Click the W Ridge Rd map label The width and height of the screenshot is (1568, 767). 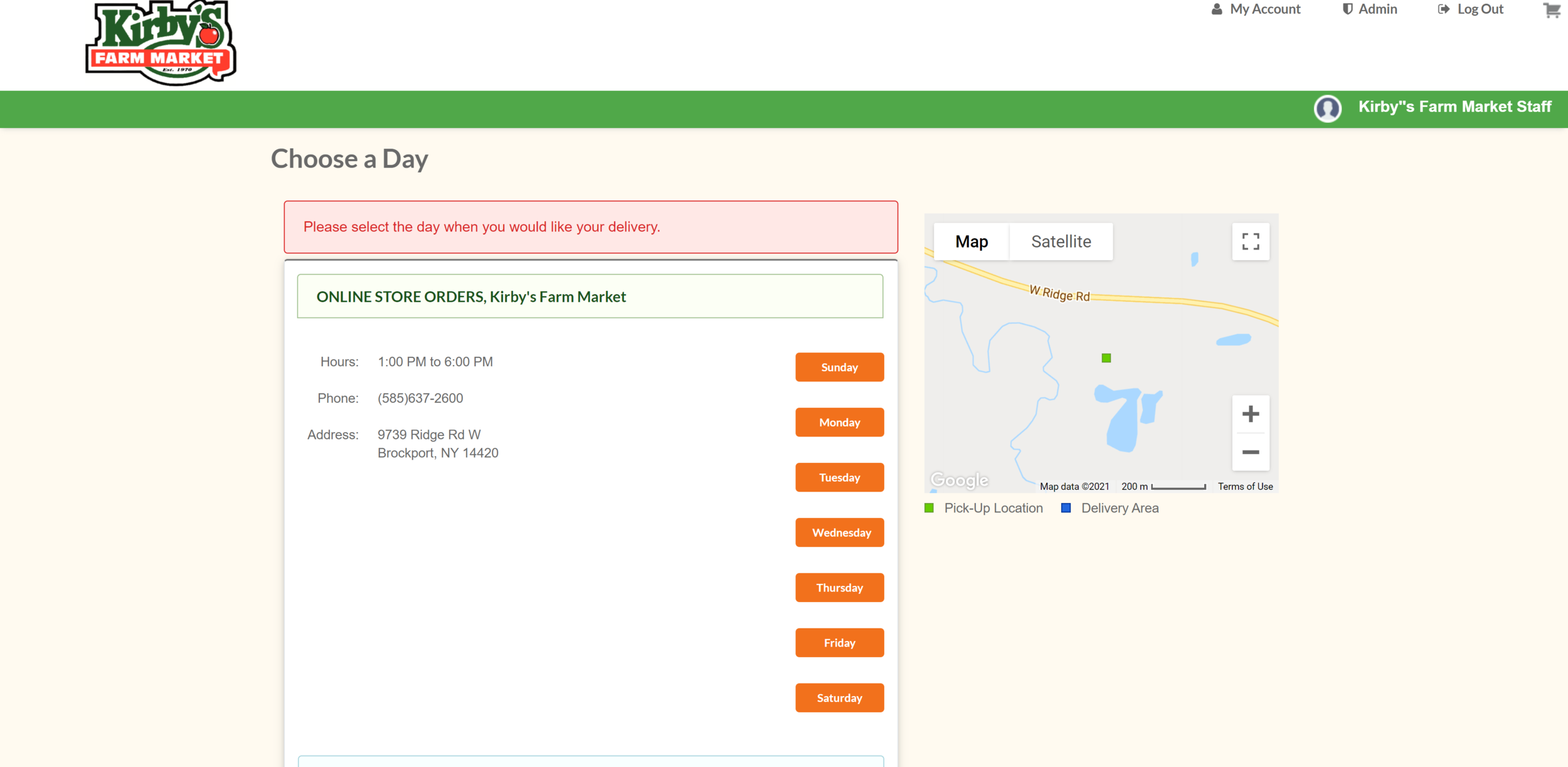[x=1059, y=293]
